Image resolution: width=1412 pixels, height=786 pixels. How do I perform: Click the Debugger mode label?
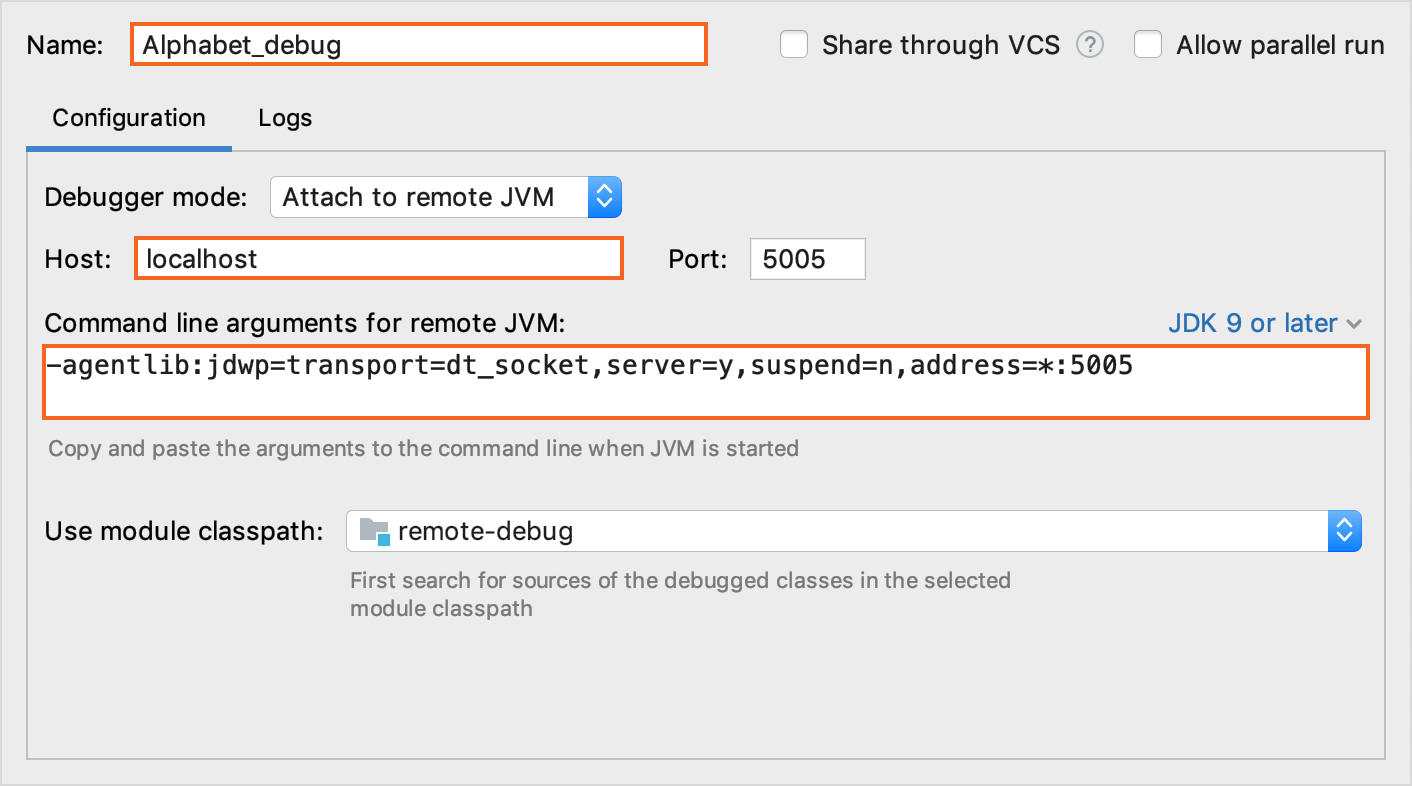tap(144, 197)
